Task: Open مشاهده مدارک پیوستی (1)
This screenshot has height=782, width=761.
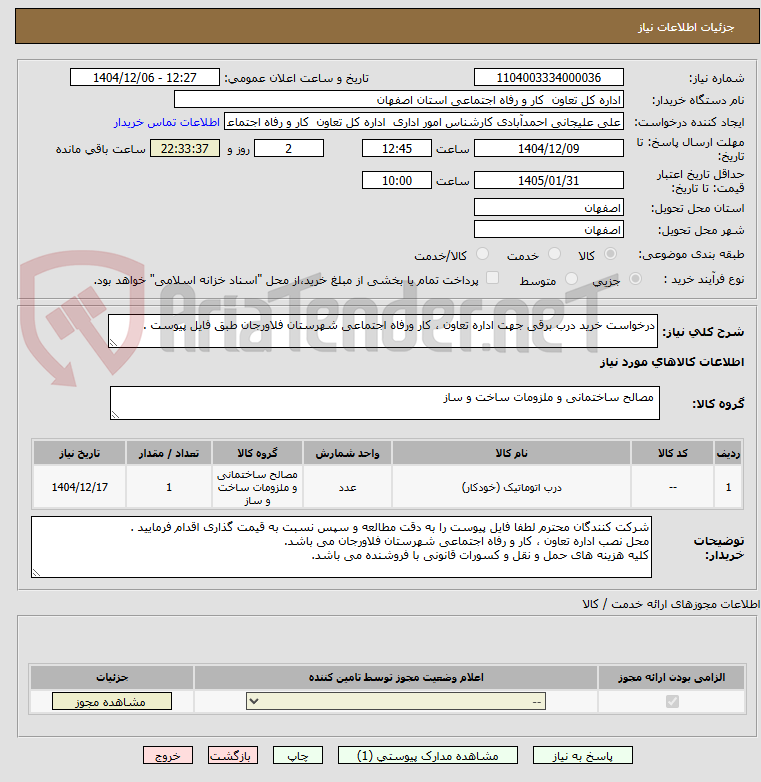Action: 428,756
